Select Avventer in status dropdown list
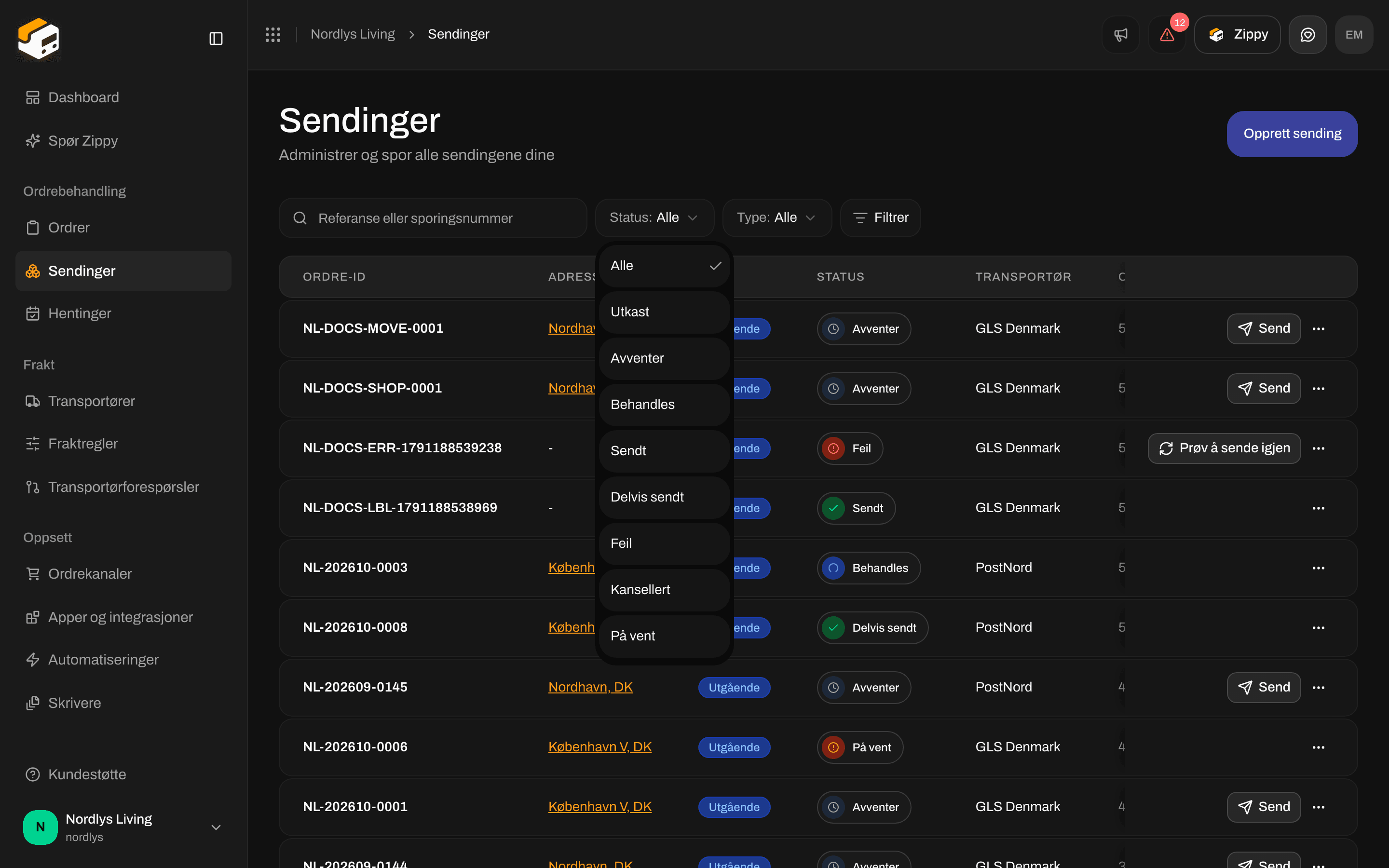 664,358
